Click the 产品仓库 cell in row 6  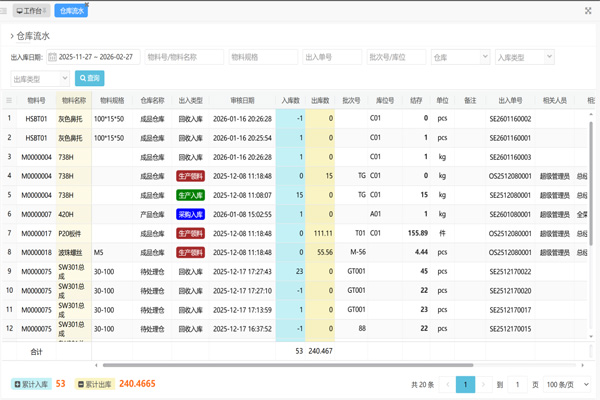point(152,214)
